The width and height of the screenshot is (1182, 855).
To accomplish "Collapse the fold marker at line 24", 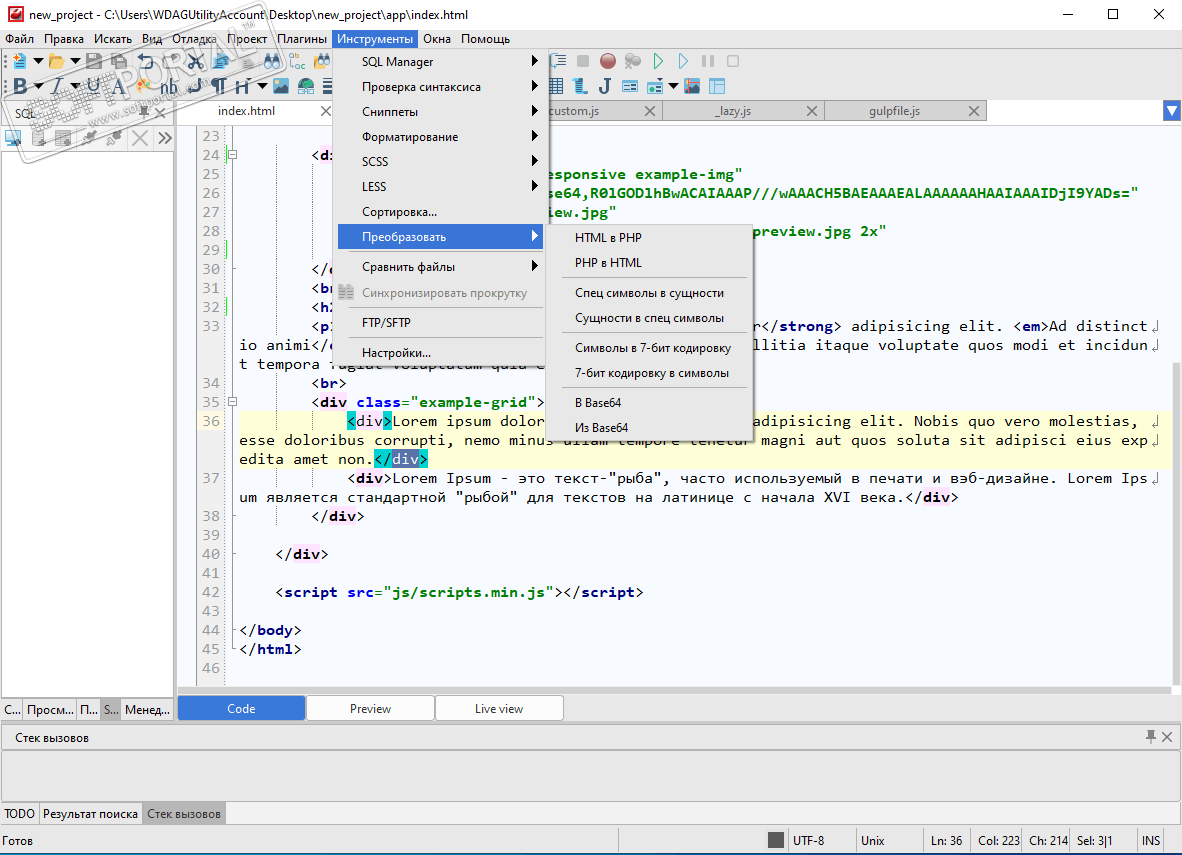I will click(x=232, y=155).
